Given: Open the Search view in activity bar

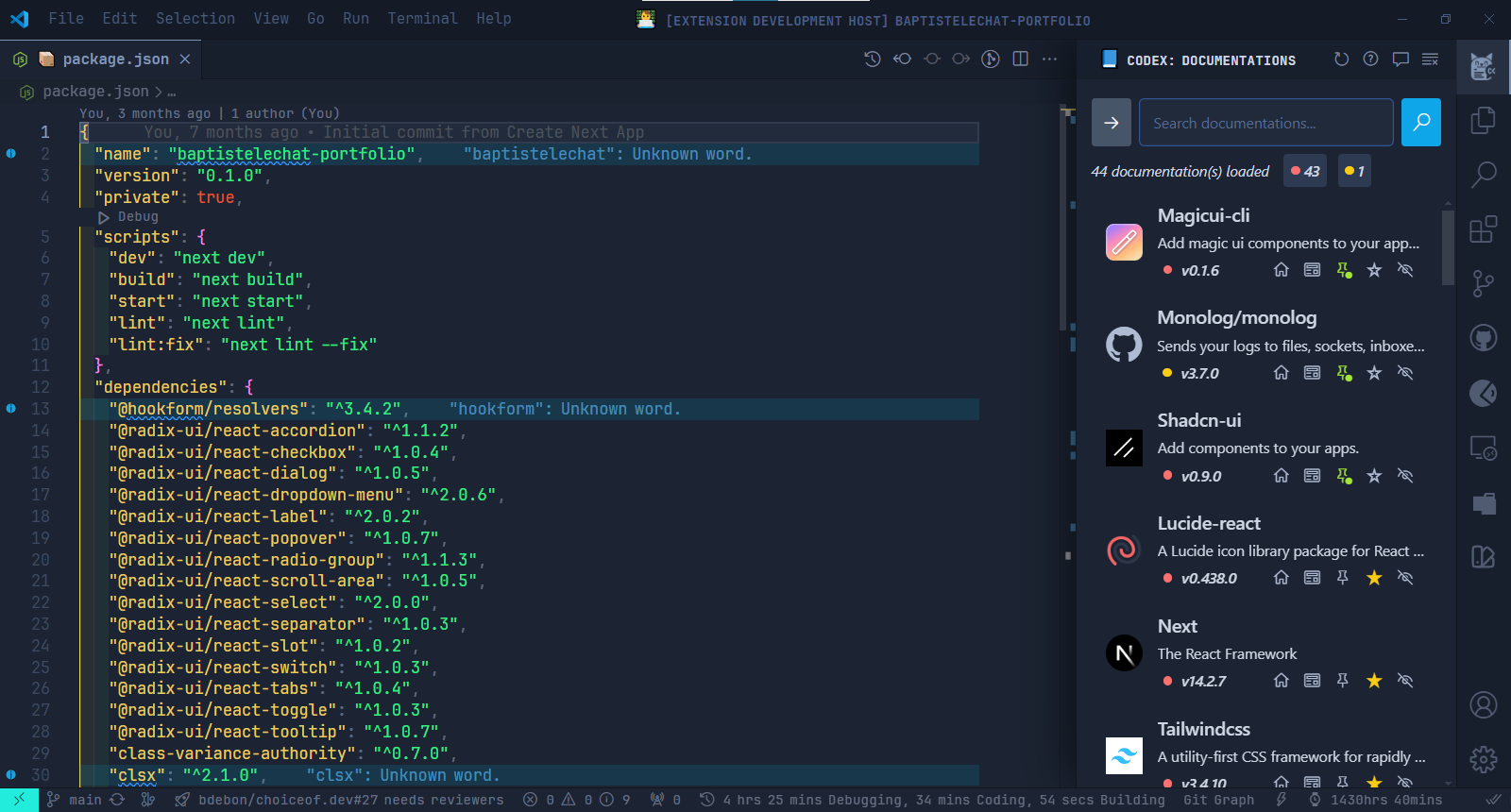Looking at the screenshot, I should pyautogui.click(x=1483, y=175).
